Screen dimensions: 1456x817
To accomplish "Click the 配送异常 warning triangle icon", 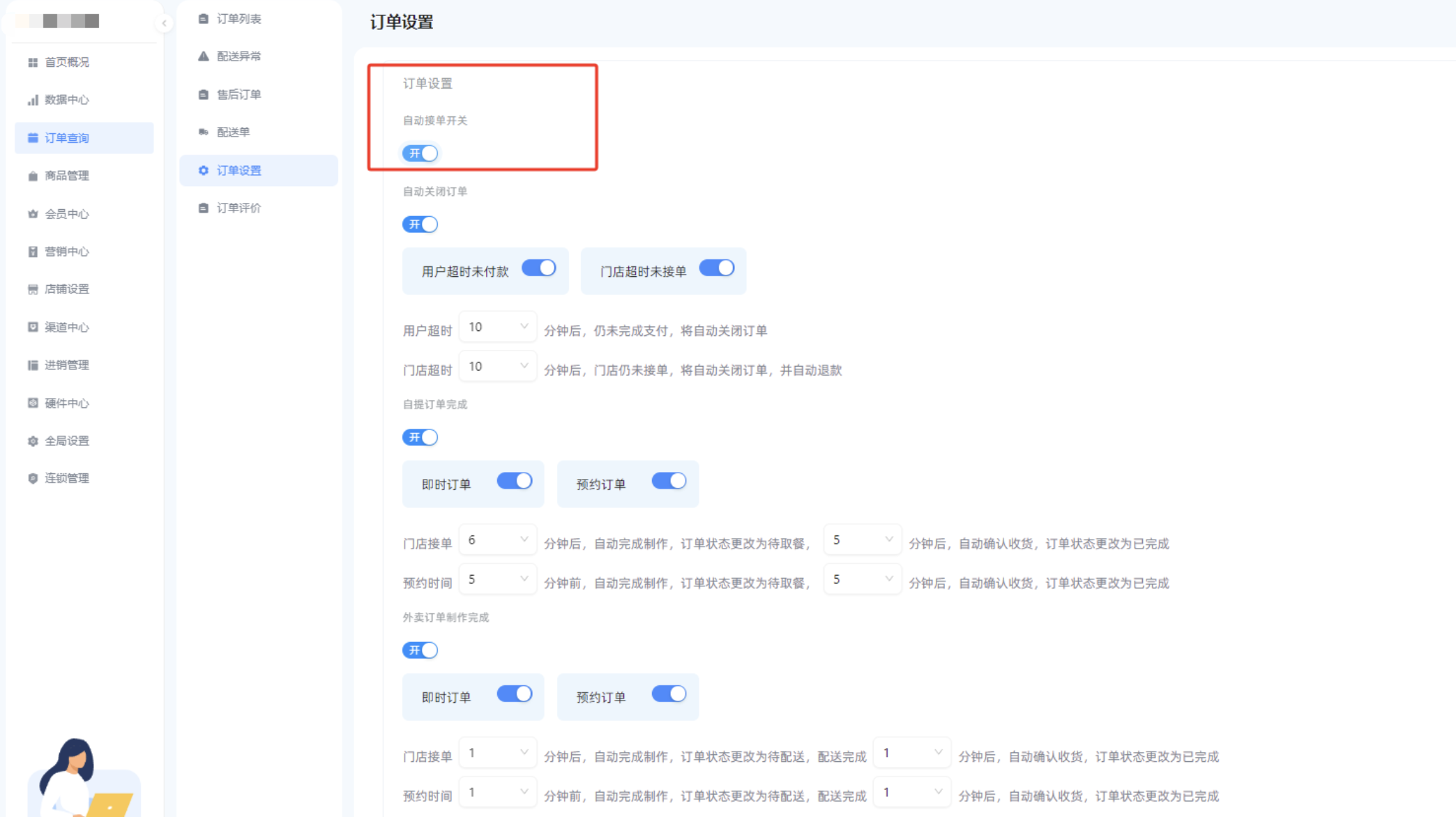I will (204, 56).
